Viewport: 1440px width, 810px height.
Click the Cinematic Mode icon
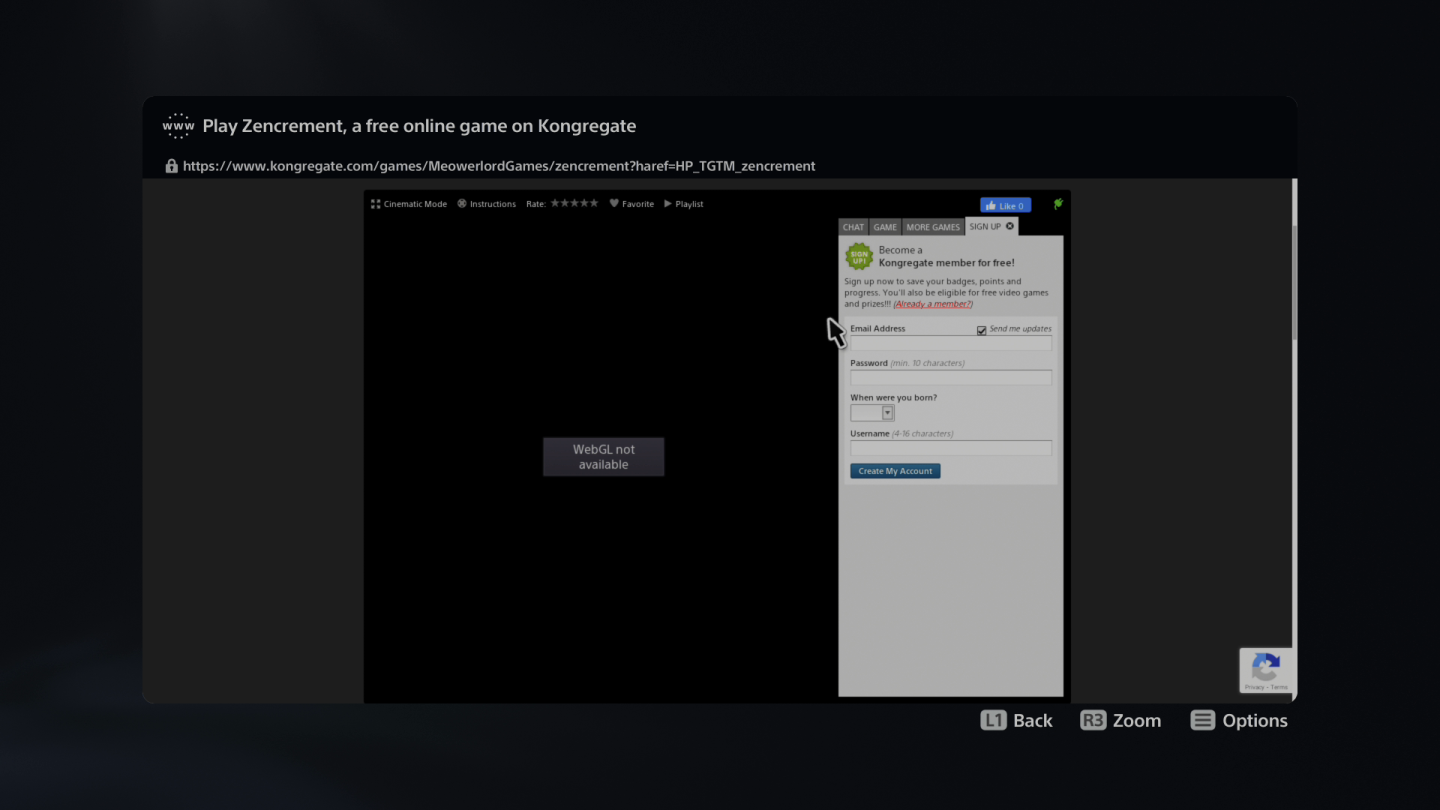tap(375, 203)
